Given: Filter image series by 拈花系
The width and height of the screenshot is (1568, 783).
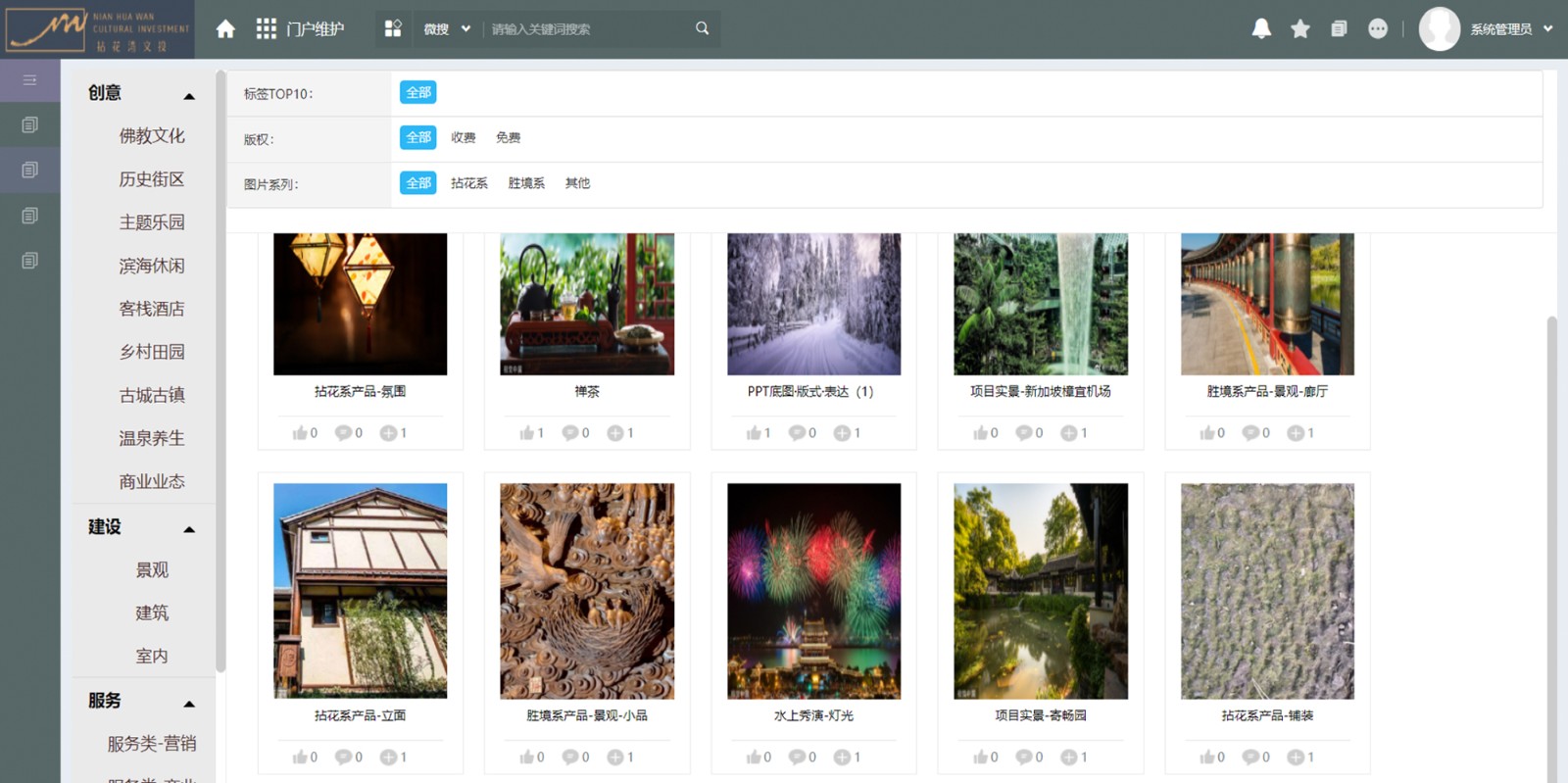Looking at the screenshot, I should click(469, 183).
